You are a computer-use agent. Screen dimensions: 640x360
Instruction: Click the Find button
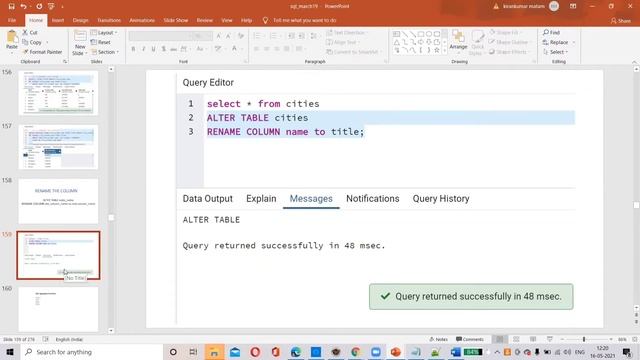point(551,32)
